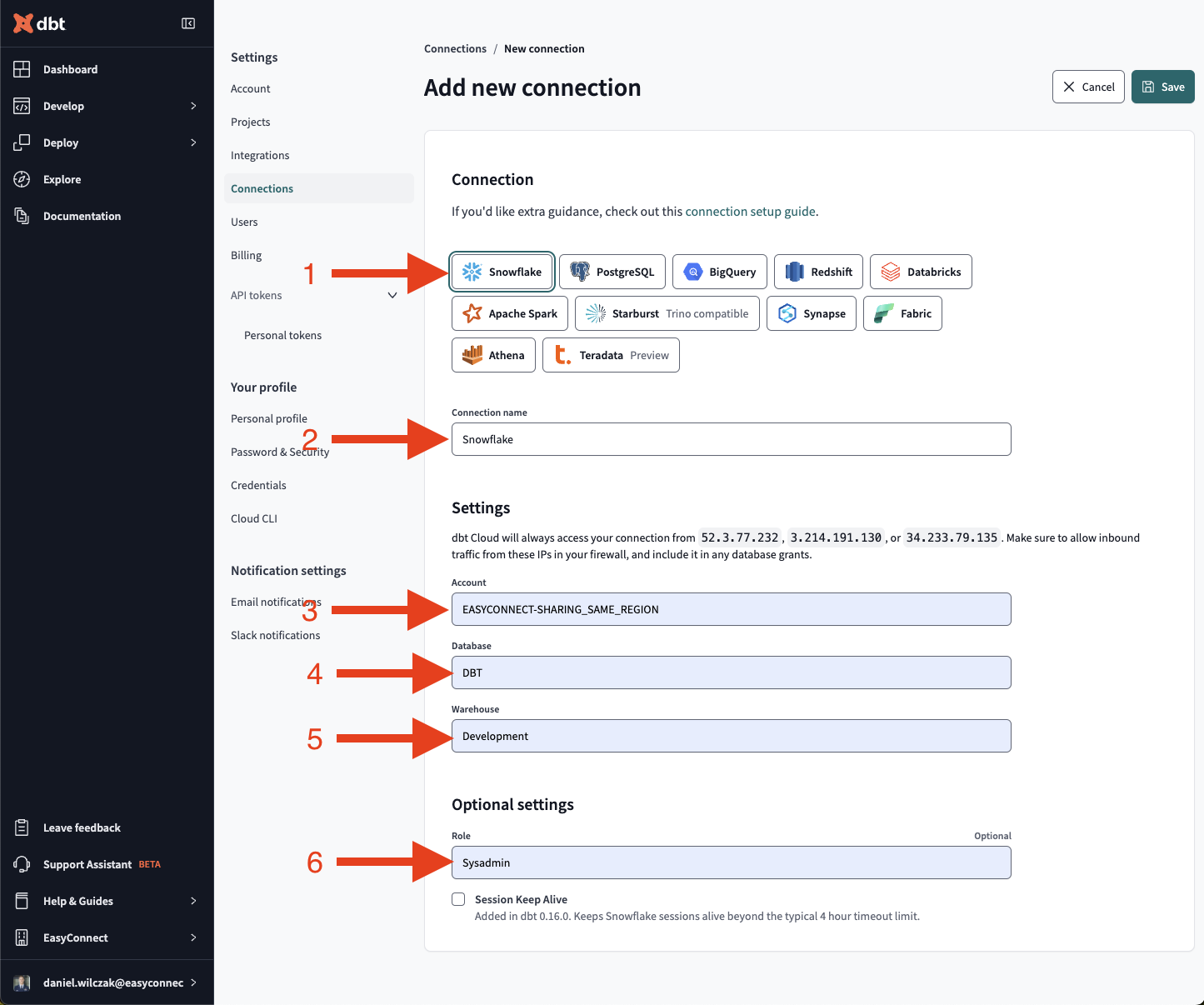
Task: Click the Account input field
Action: (x=732, y=609)
